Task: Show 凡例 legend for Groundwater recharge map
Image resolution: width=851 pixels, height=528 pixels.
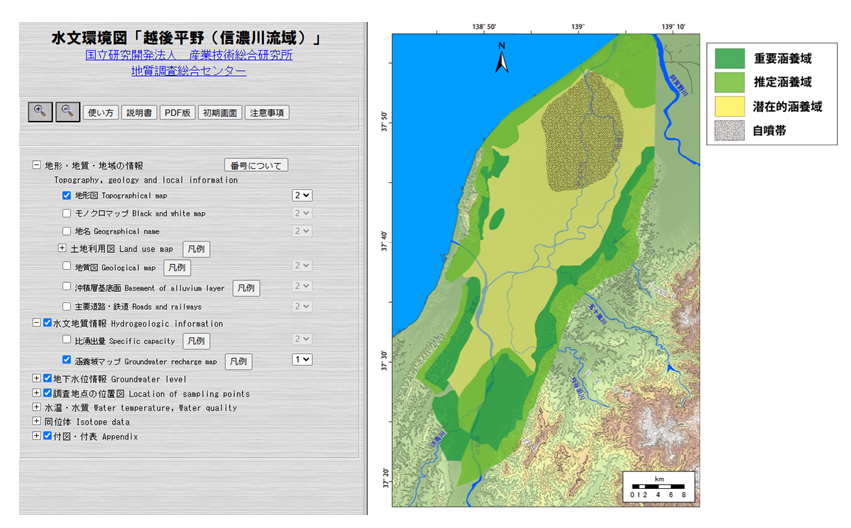Action: (238, 361)
